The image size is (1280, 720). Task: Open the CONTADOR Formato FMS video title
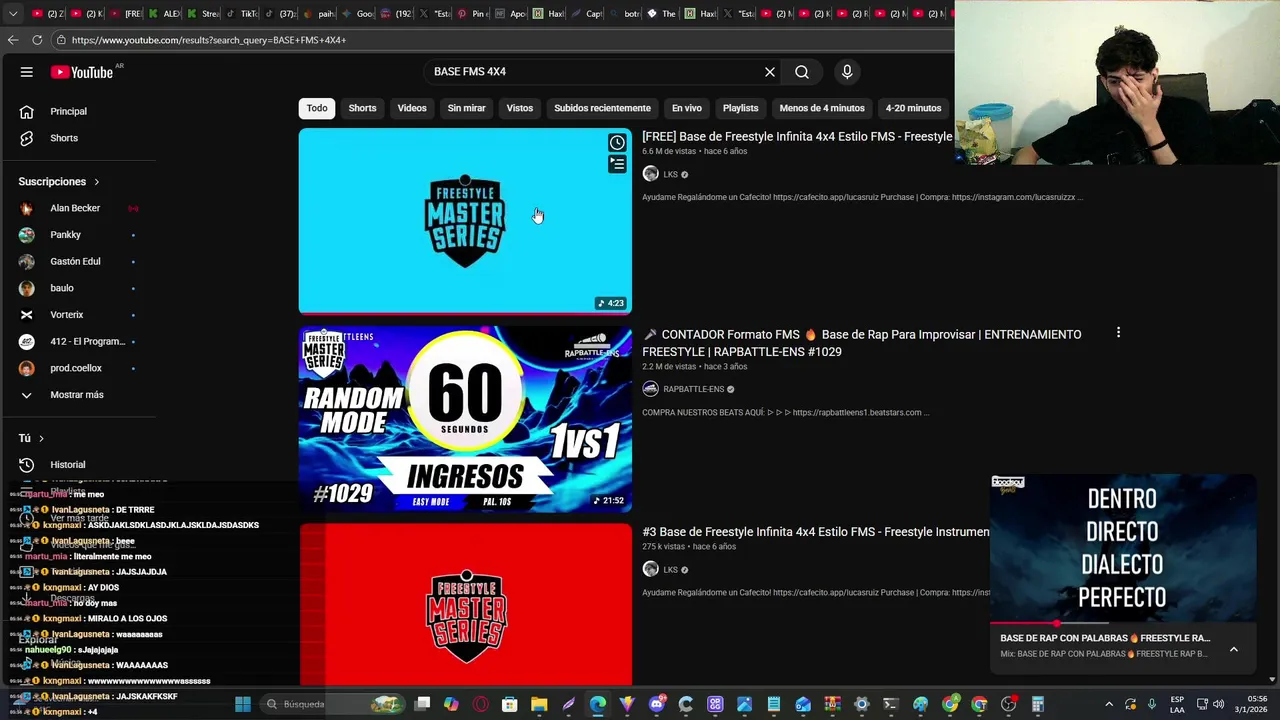pyautogui.click(x=862, y=343)
